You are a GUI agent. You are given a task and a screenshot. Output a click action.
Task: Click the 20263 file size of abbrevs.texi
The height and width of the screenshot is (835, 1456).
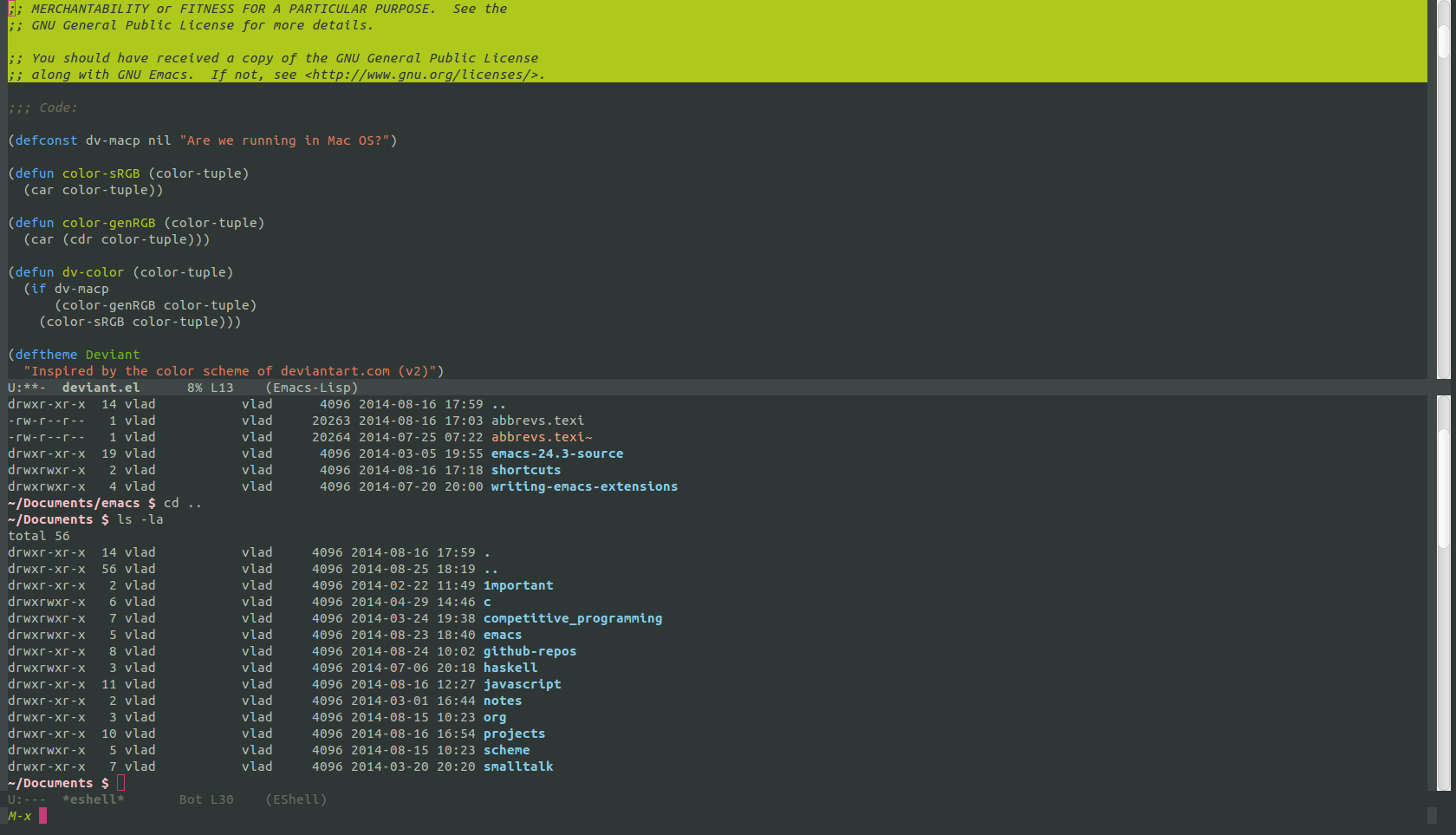[x=331, y=421]
